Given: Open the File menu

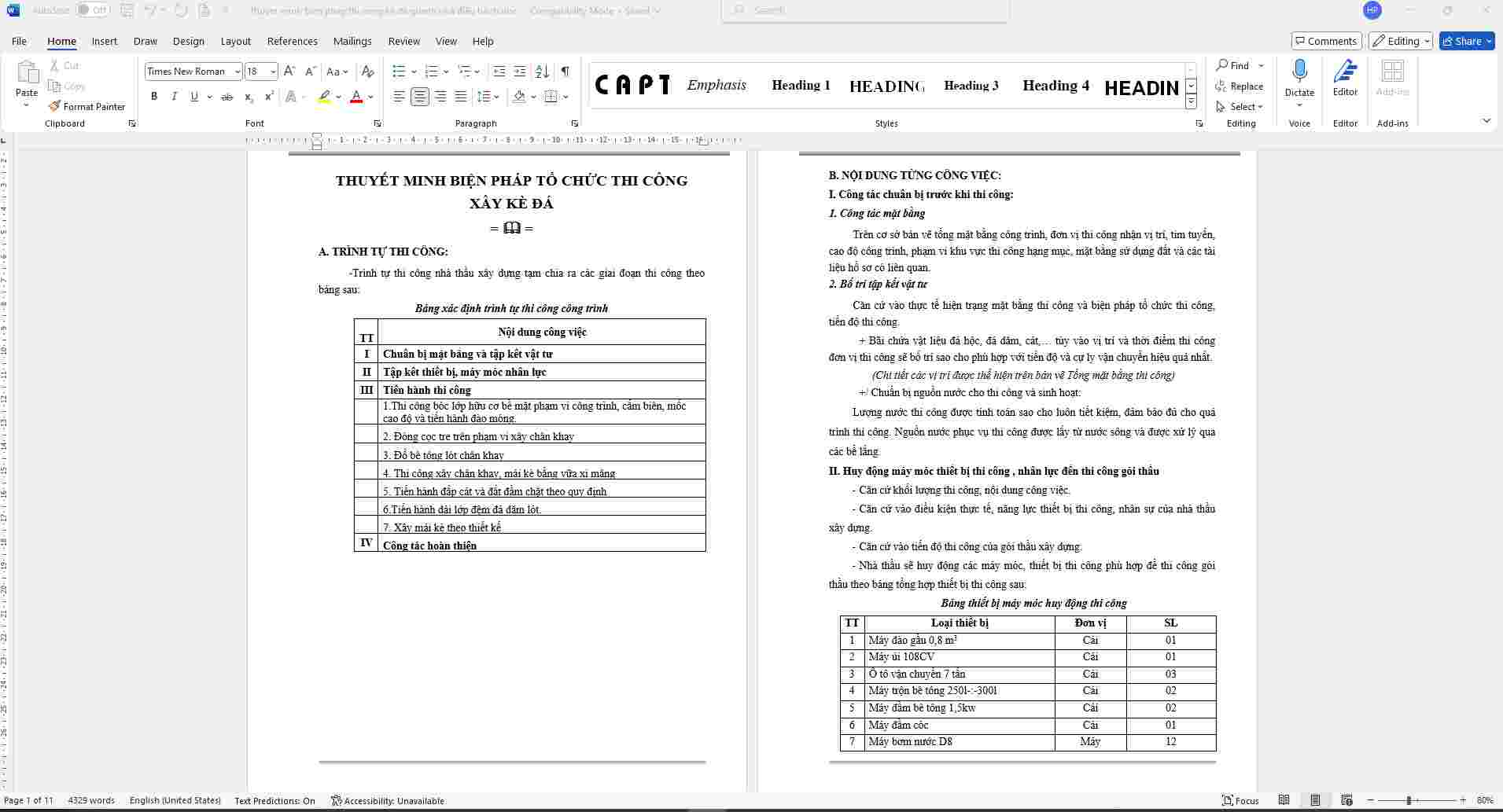Looking at the screenshot, I should (19, 41).
